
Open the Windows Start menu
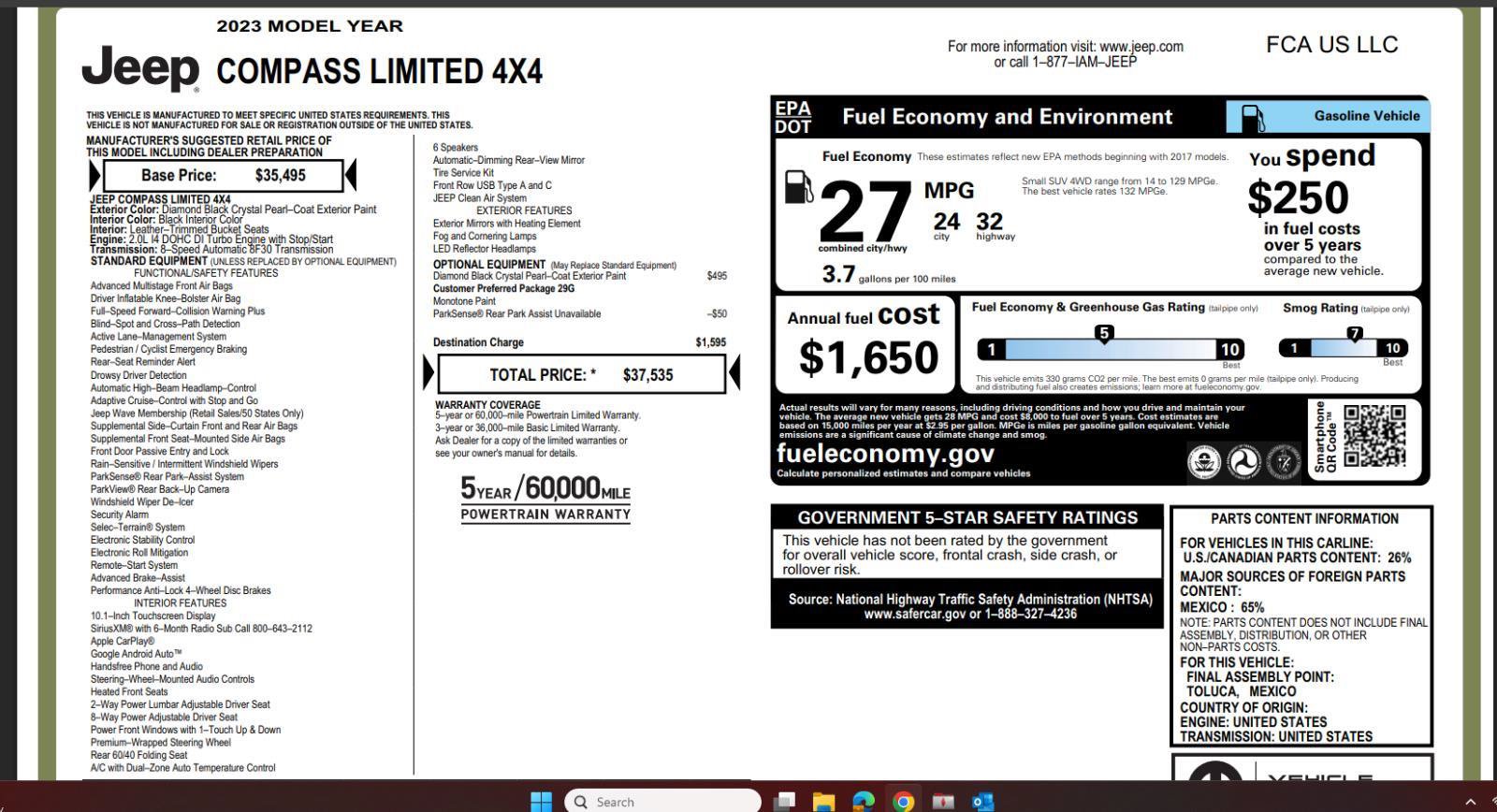(541, 802)
